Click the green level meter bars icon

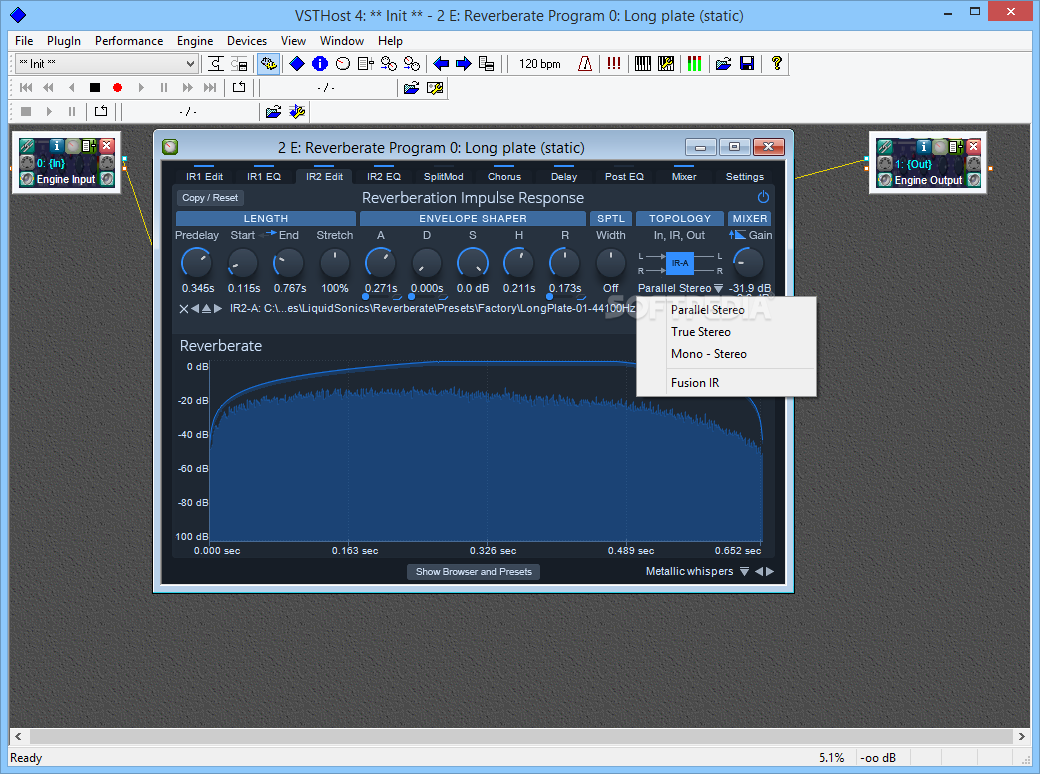pos(694,64)
